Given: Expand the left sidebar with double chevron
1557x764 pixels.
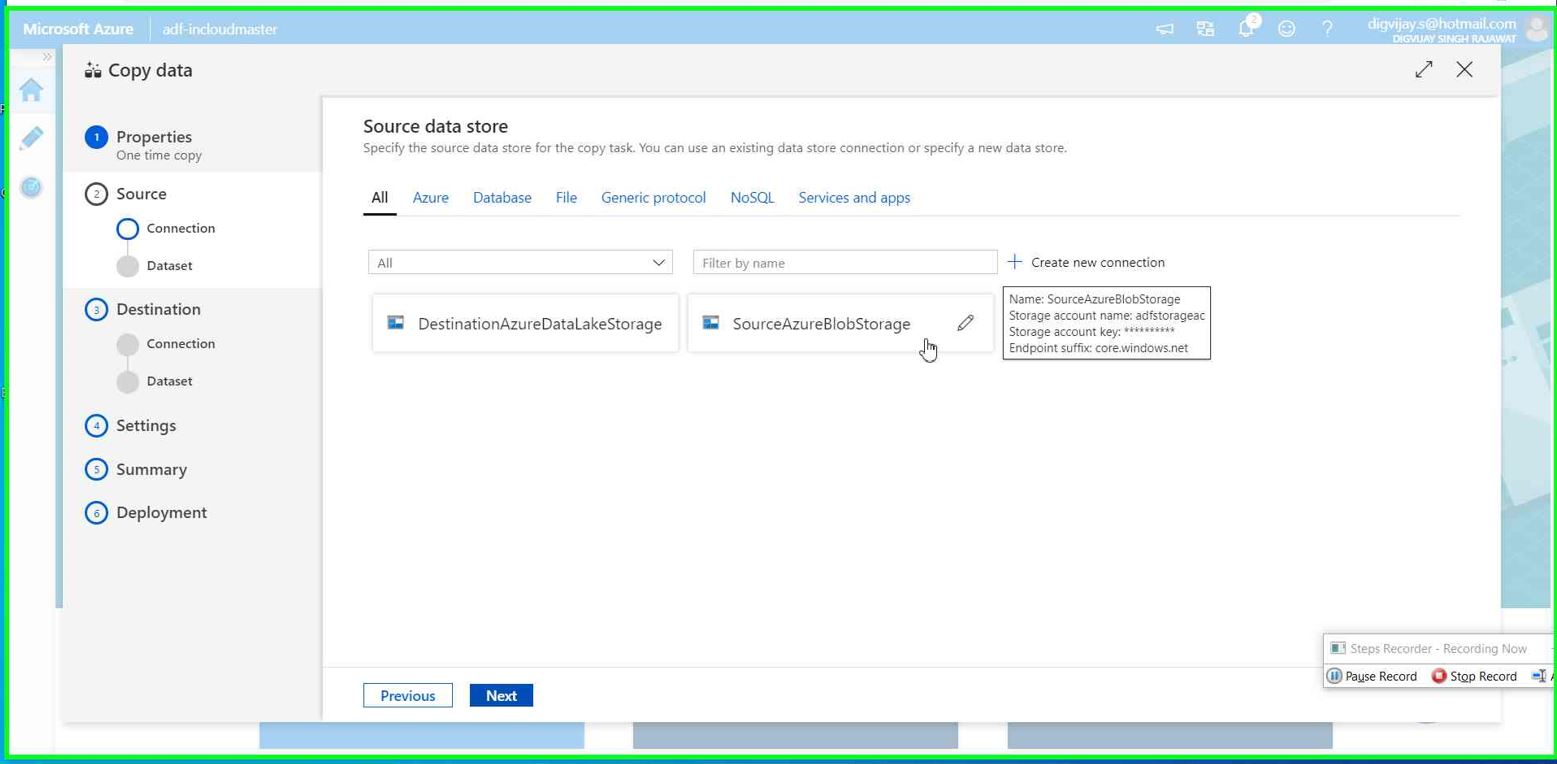Looking at the screenshot, I should 47,57.
